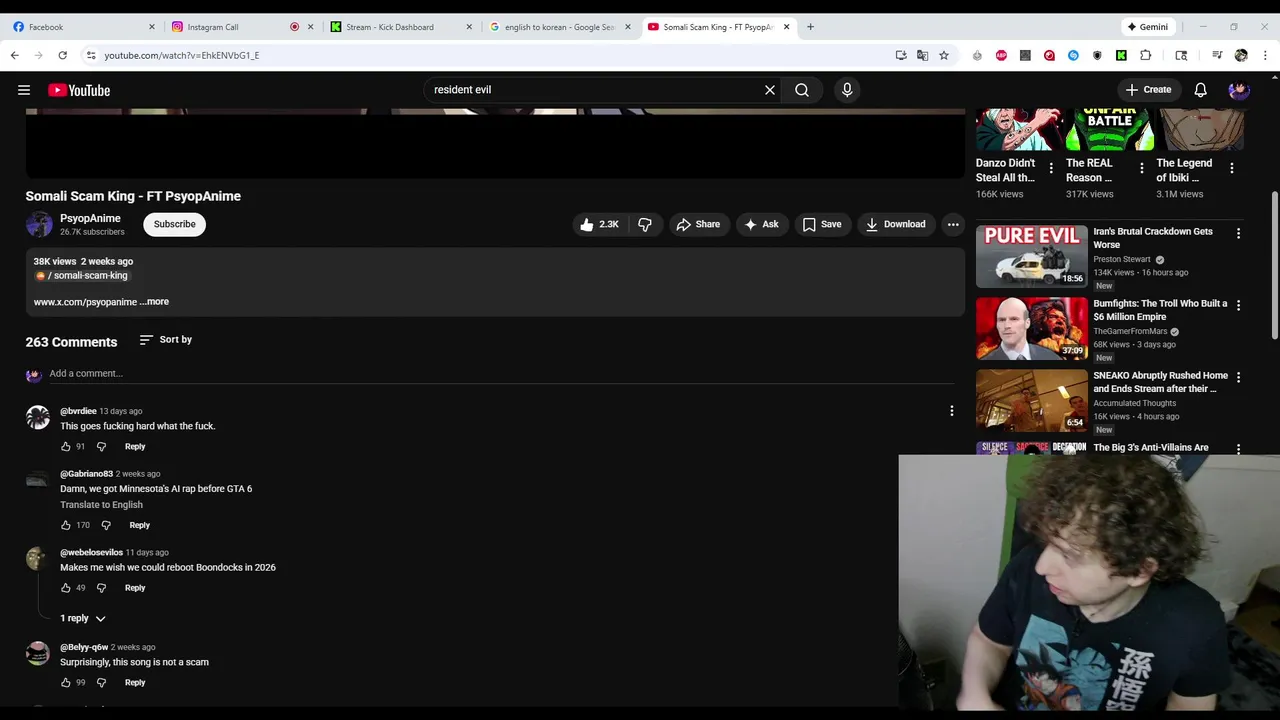Dislike @webelosevilos's comment
1280x720 pixels.
(101, 588)
